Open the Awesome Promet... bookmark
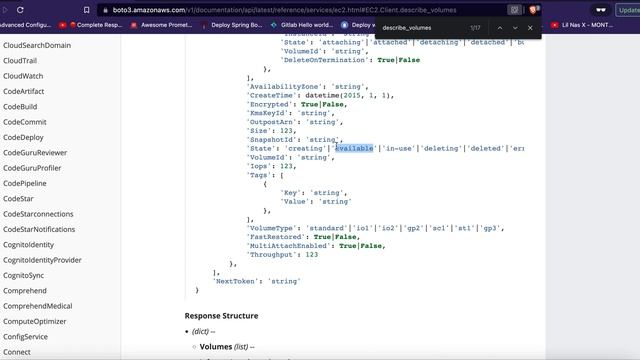The width and height of the screenshot is (640, 360). click(162, 25)
